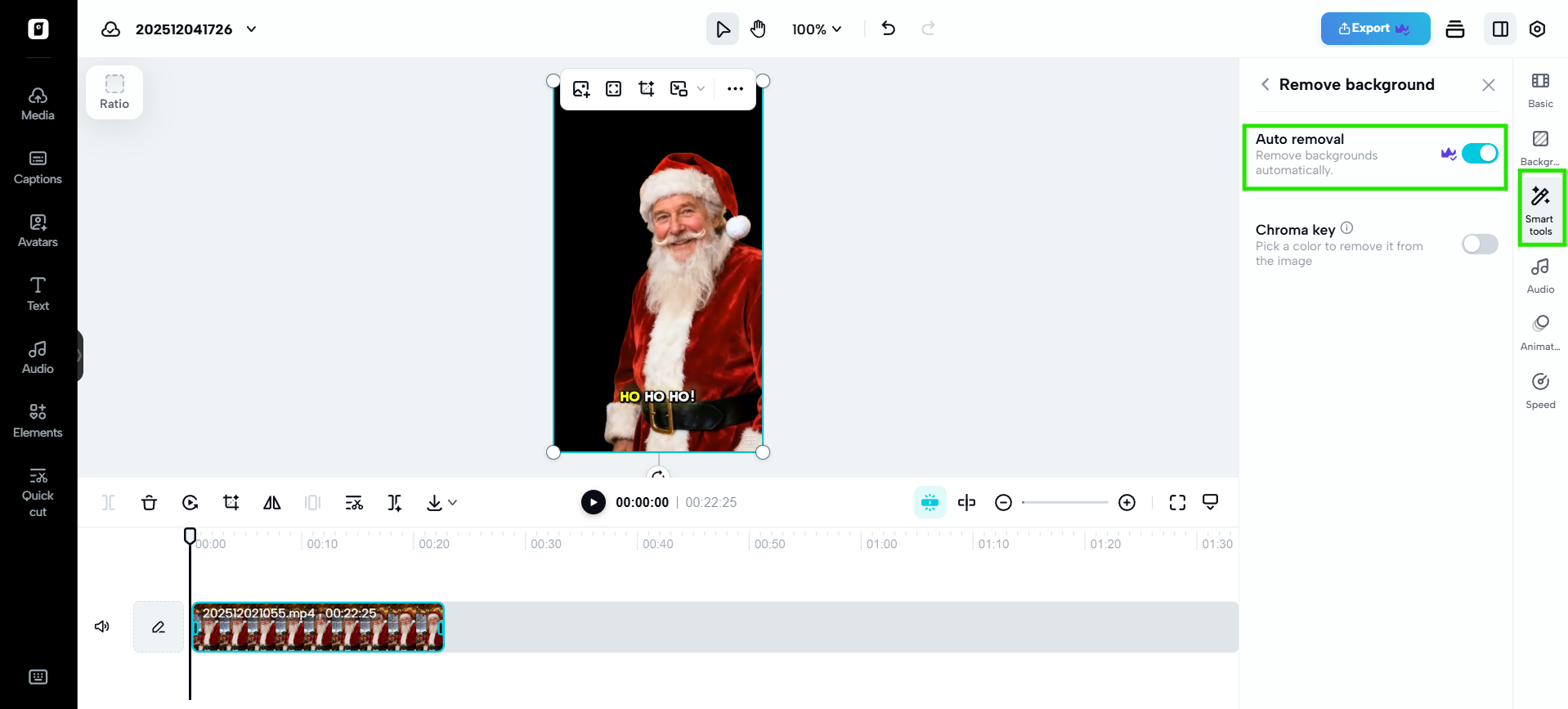Delete the selected clip with trash icon

tap(149, 502)
